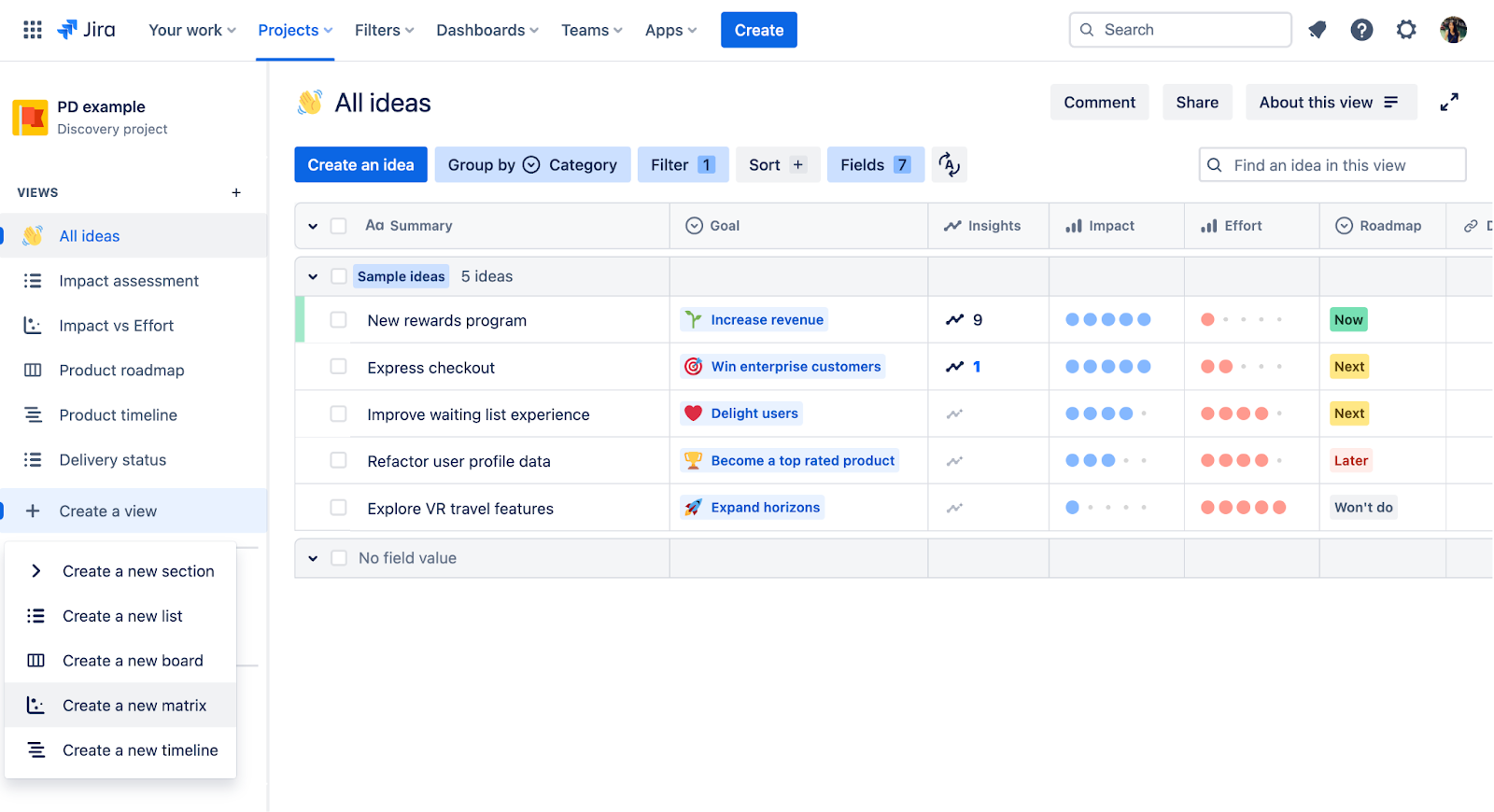Tick the checkbox for New rewards program
Viewport: 1494px width, 812px height.
tap(338, 320)
